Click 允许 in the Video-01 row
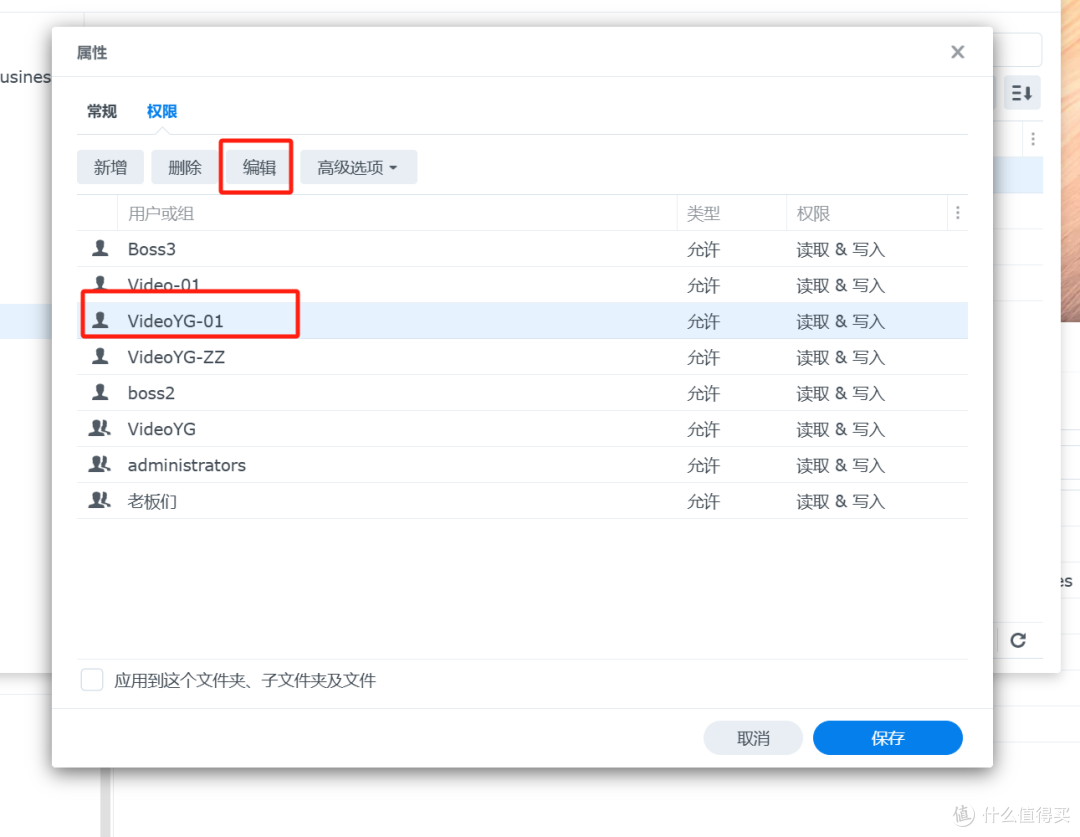 coord(703,285)
